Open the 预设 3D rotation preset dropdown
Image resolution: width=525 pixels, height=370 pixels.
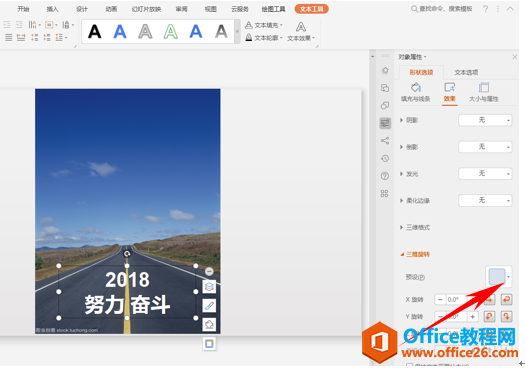click(x=499, y=277)
